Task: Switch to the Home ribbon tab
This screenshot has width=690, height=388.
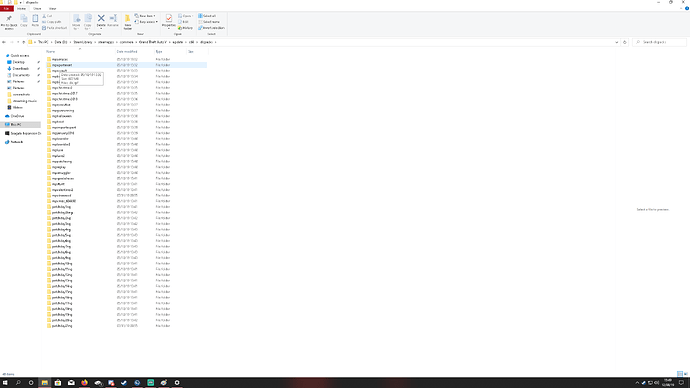Action: point(21,8)
